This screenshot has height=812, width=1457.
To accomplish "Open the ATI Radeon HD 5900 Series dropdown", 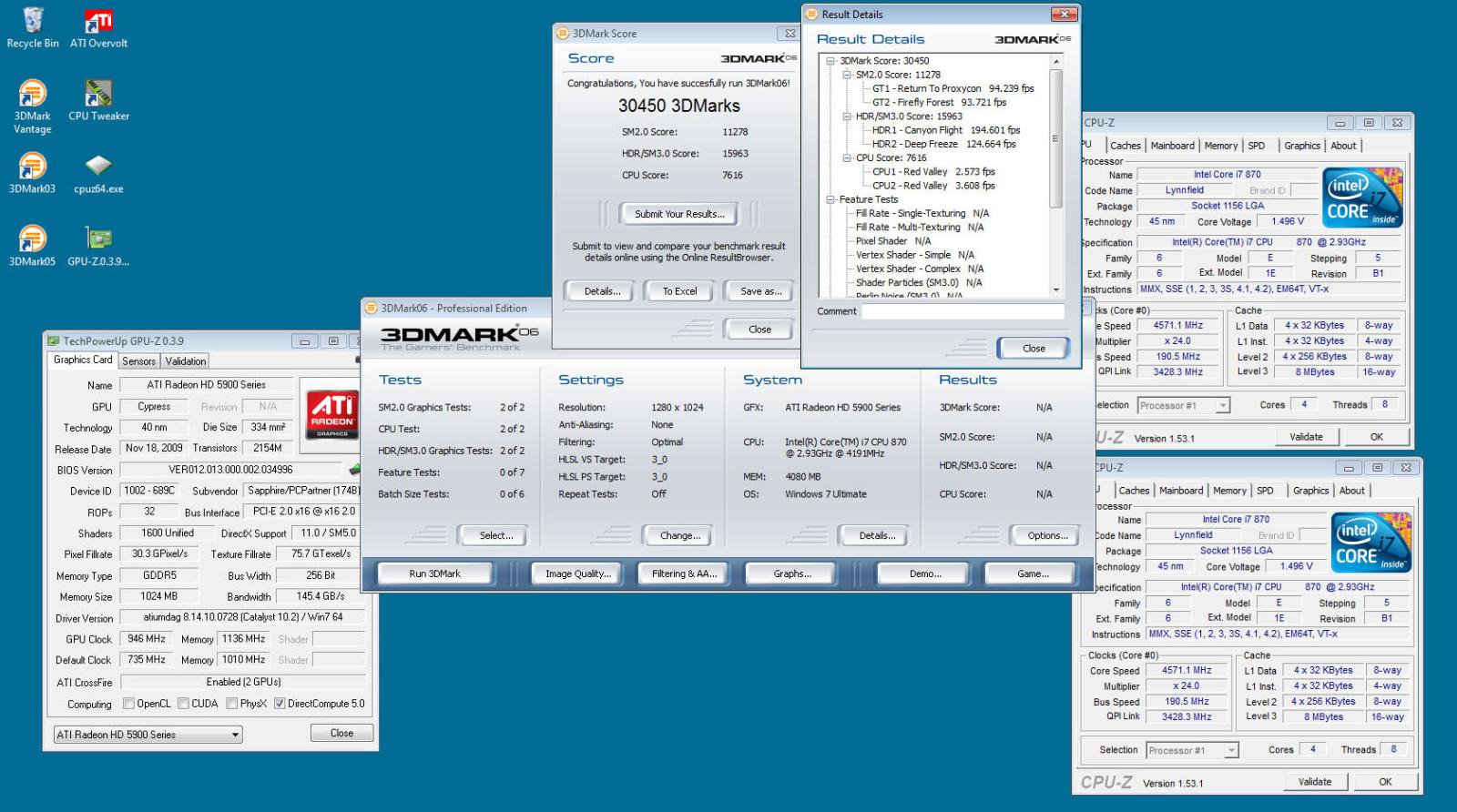I will (x=148, y=735).
